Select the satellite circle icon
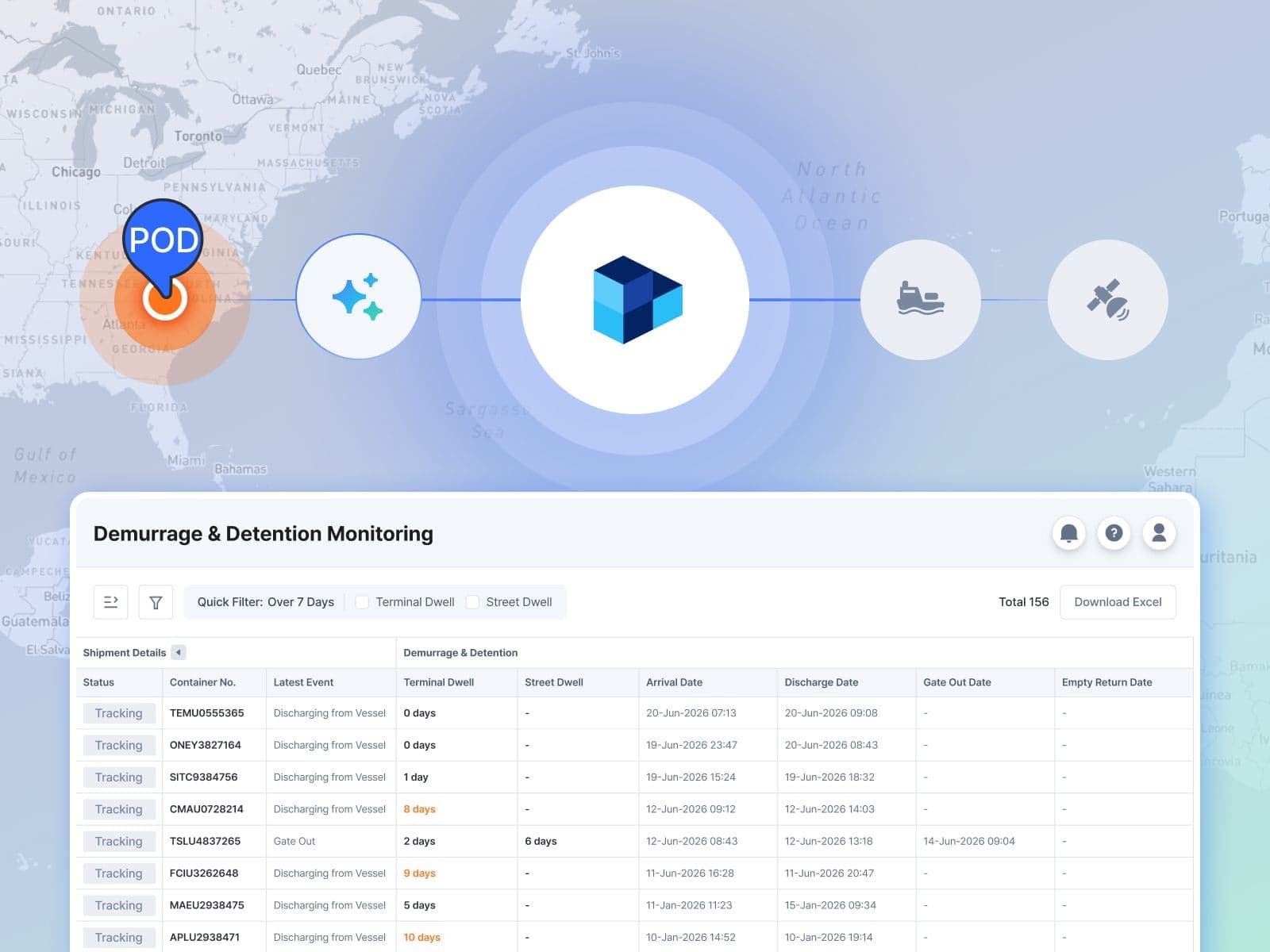The image size is (1270, 952). point(1107,300)
